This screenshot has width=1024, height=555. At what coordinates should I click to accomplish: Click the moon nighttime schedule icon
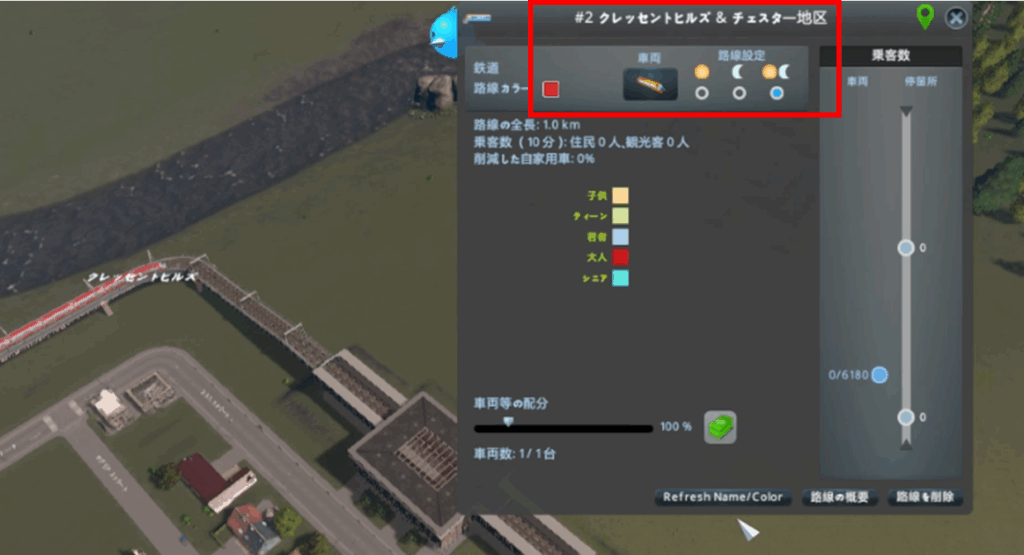coord(738,72)
